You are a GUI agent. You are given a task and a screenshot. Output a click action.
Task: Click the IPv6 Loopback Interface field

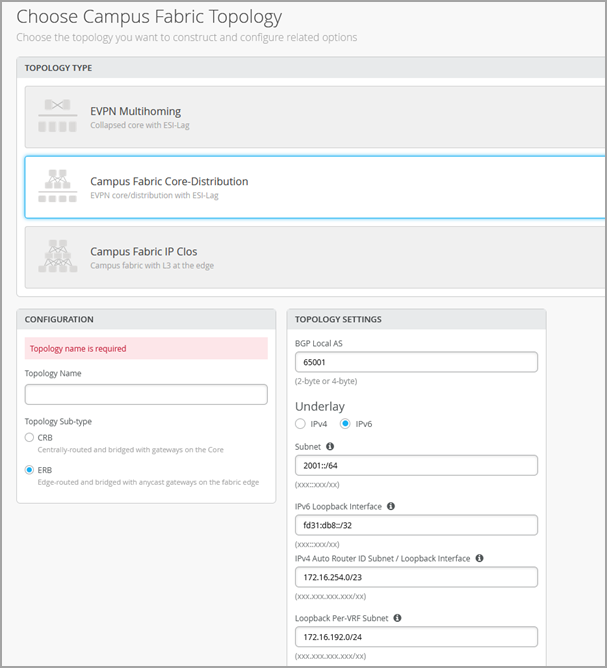pos(416,525)
